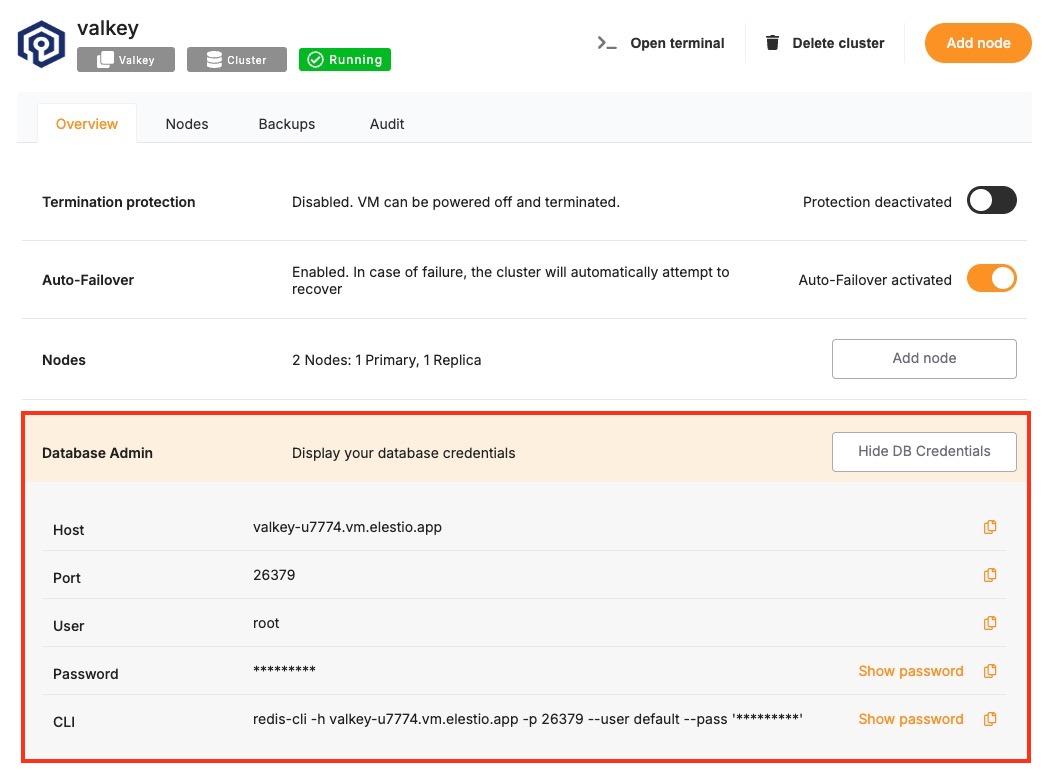Open the Backups tab
The image size is (1048, 774).
click(x=286, y=124)
